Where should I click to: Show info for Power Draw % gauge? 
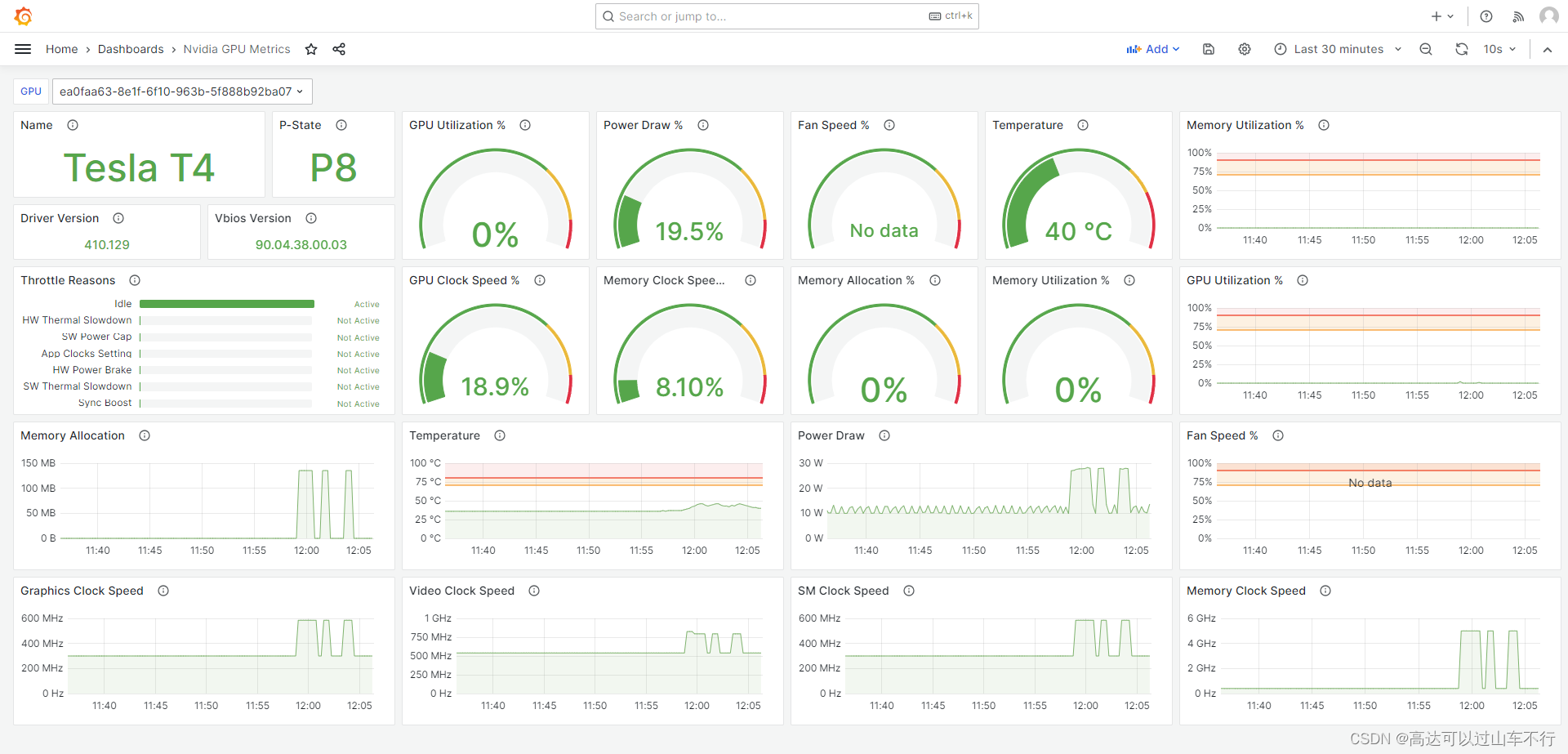coord(703,125)
